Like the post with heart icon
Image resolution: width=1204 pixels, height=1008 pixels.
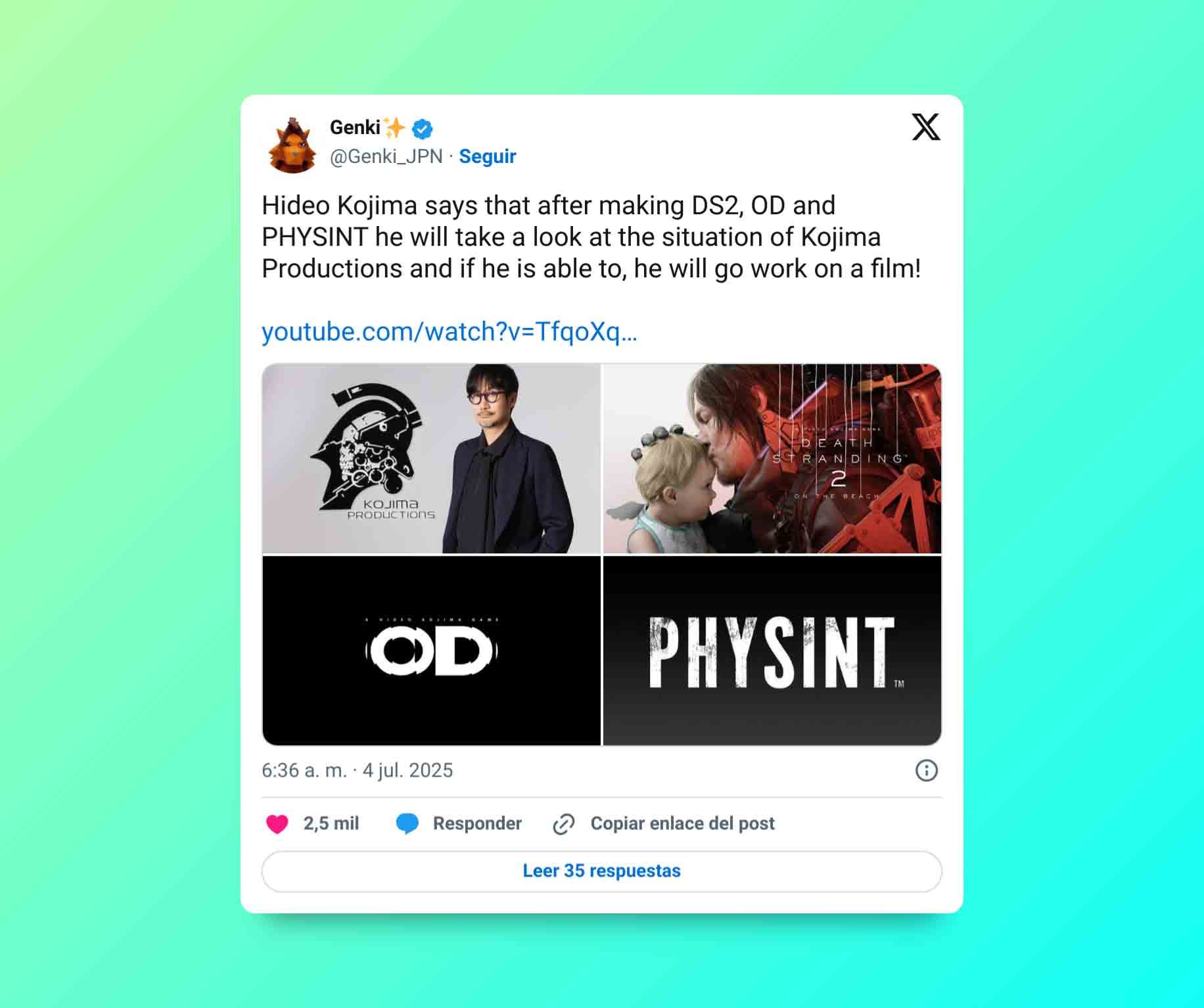277,824
